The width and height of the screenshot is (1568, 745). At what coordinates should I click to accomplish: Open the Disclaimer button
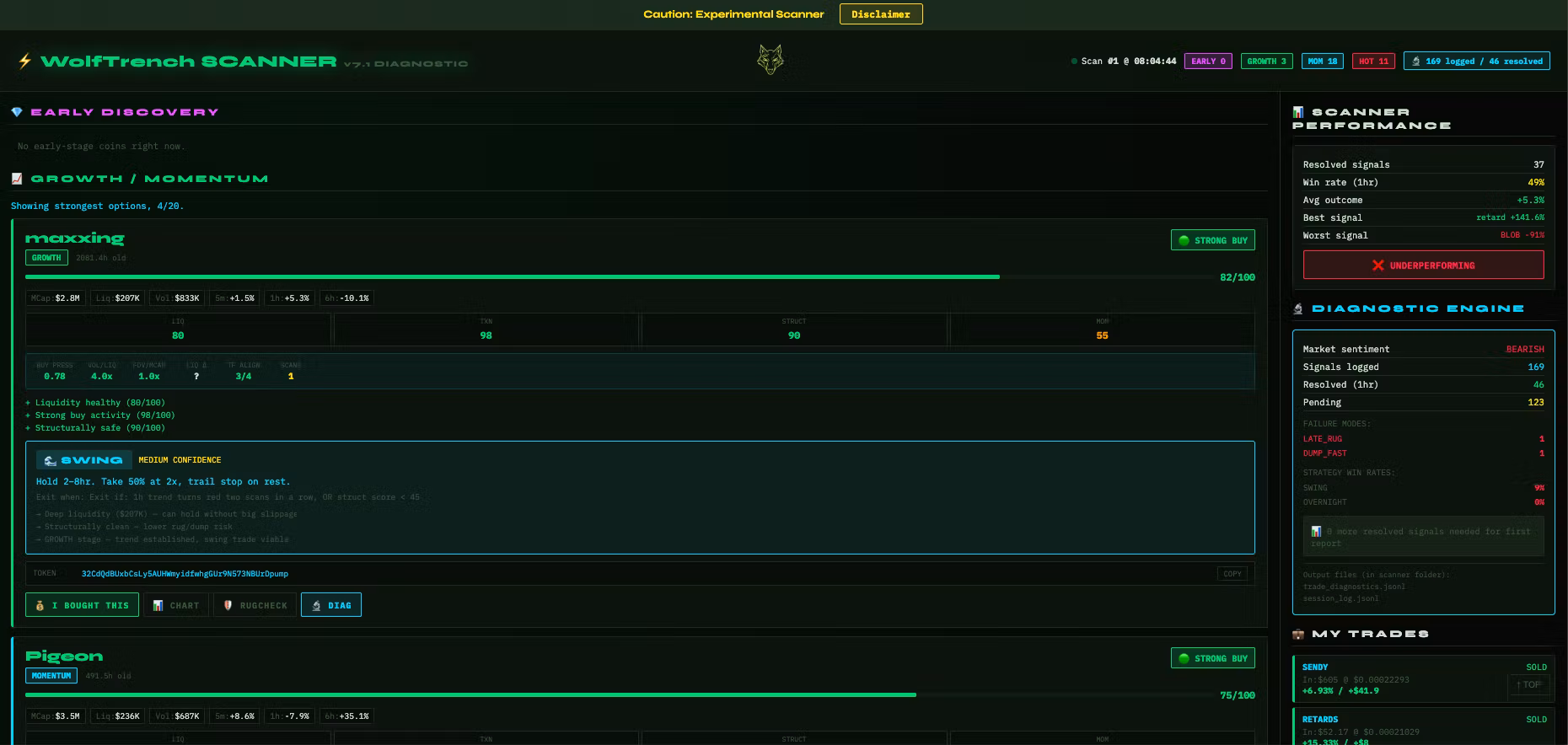pos(880,14)
